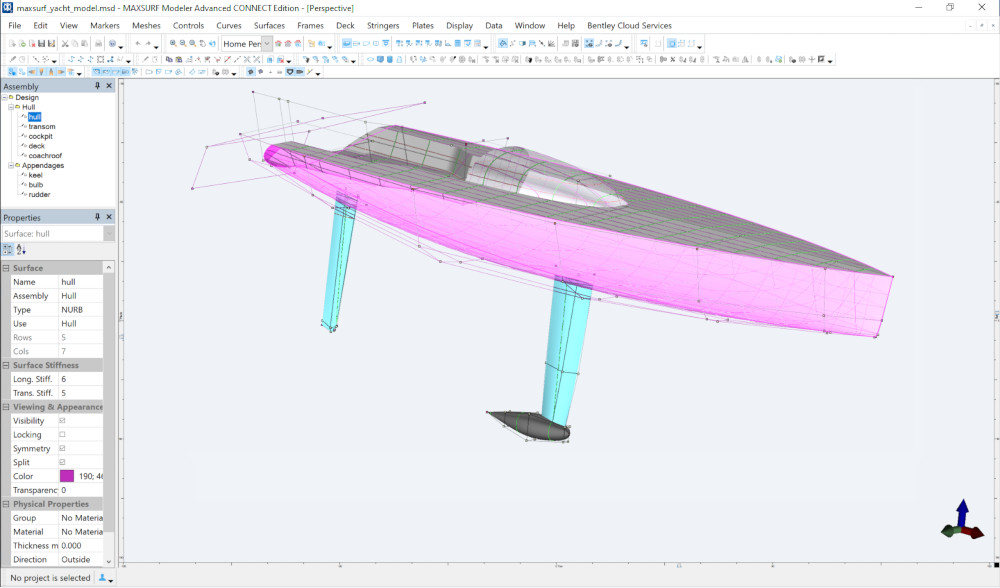Click the magenta Color swatch

67,476
